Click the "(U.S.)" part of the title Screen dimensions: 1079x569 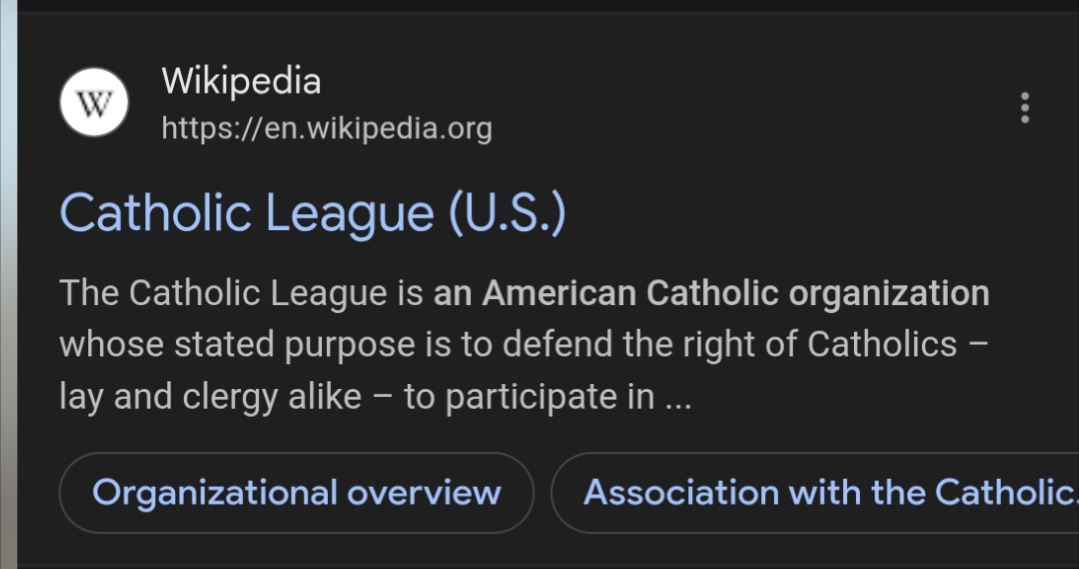tap(506, 213)
